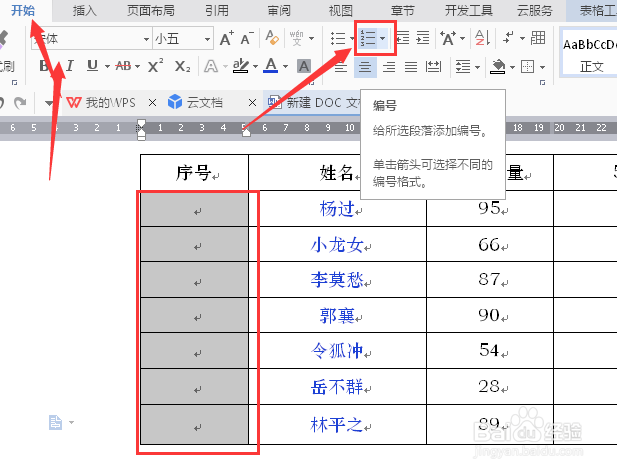Click the increase font size icon
Viewport: 617px width, 473px height.
coord(227,39)
